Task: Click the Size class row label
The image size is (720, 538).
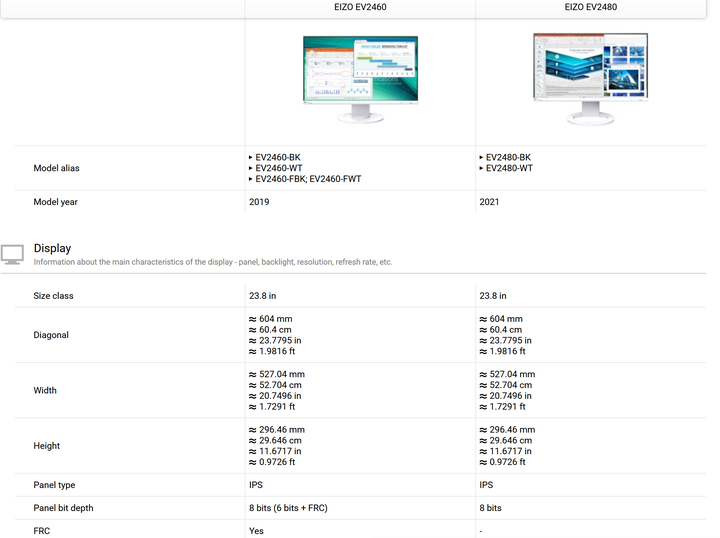Action: [x=53, y=296]
